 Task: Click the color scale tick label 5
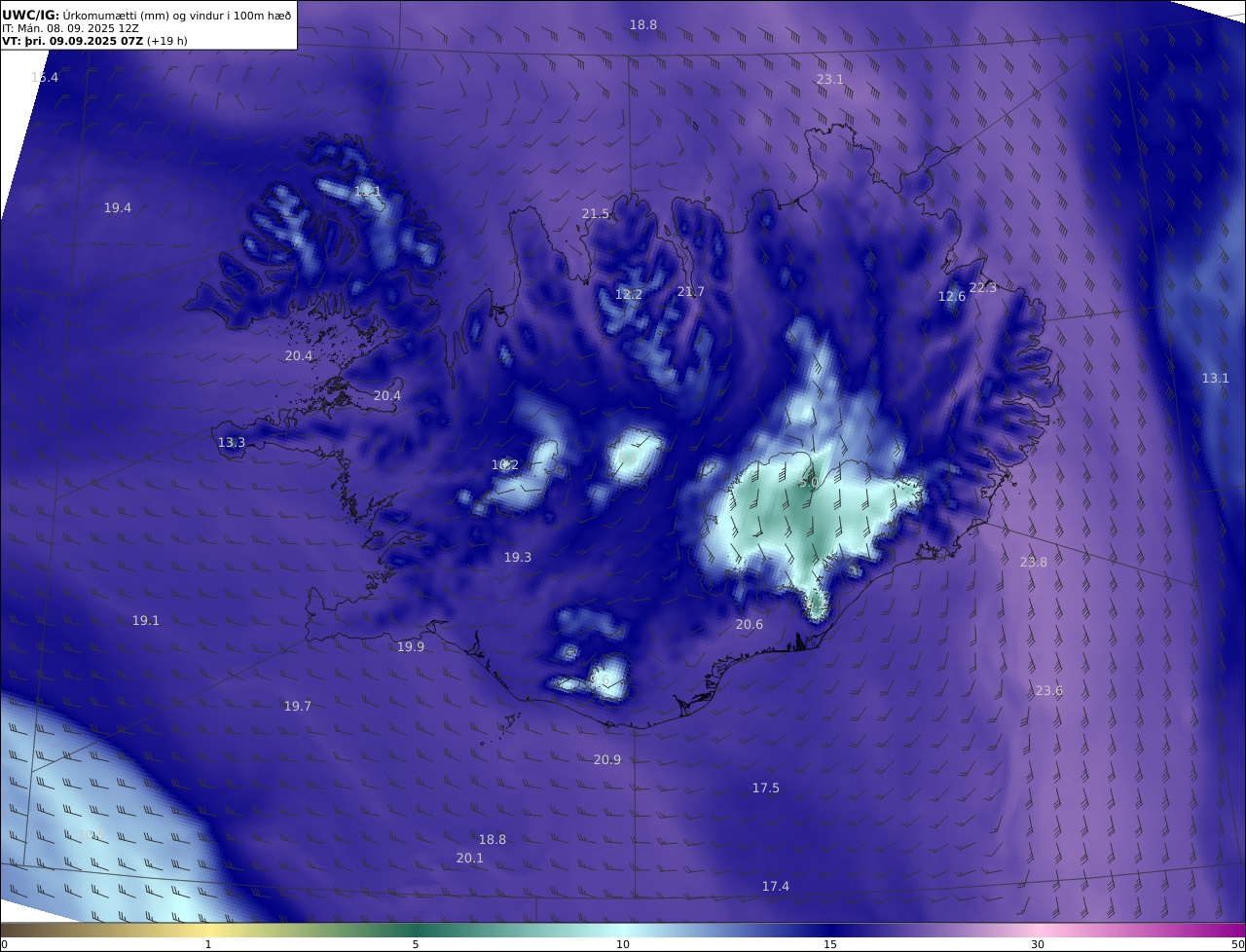click(416, 944)
